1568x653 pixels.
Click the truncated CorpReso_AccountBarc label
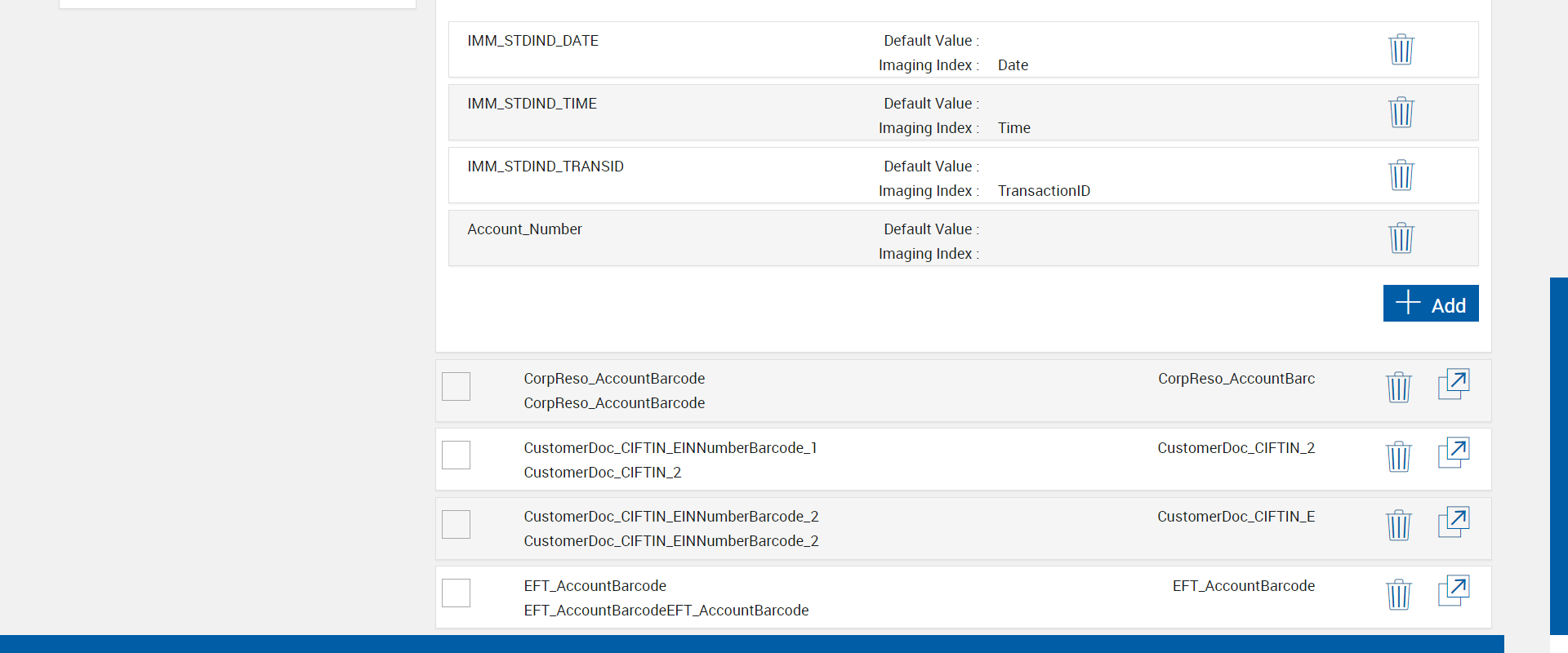pos(1236,379)
